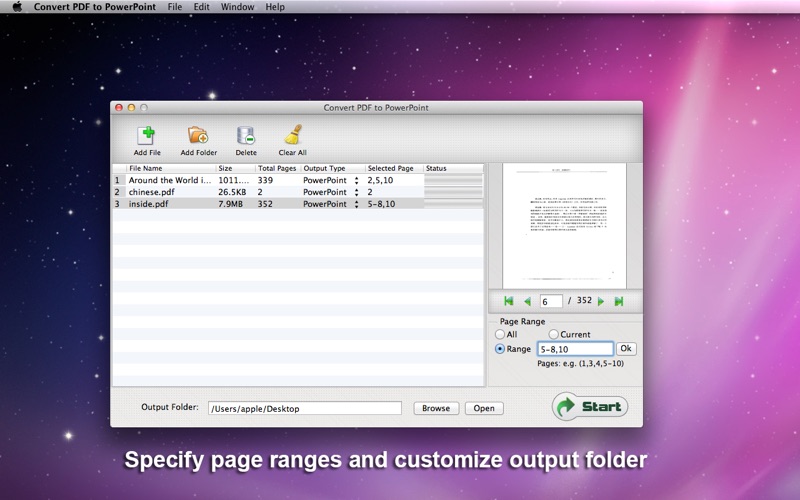Click the Size column header

[235, 168]
